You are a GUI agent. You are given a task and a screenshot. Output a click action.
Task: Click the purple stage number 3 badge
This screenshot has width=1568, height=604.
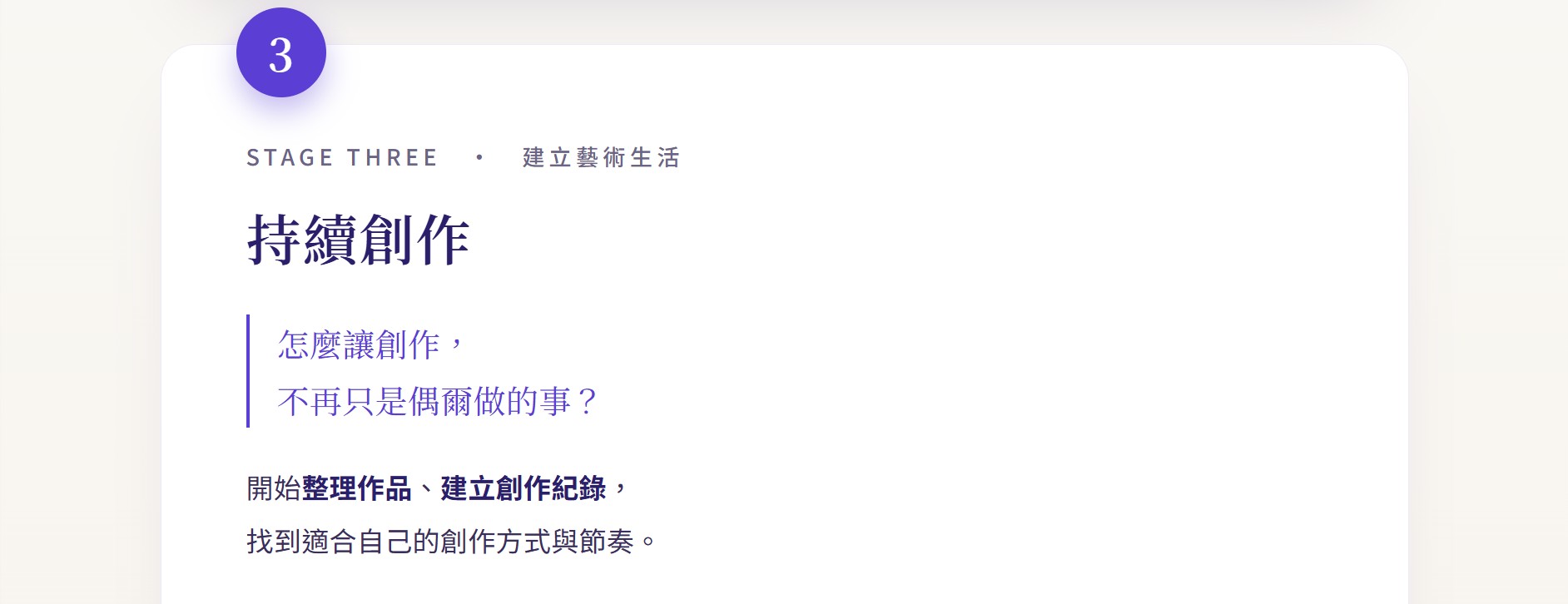281,52
